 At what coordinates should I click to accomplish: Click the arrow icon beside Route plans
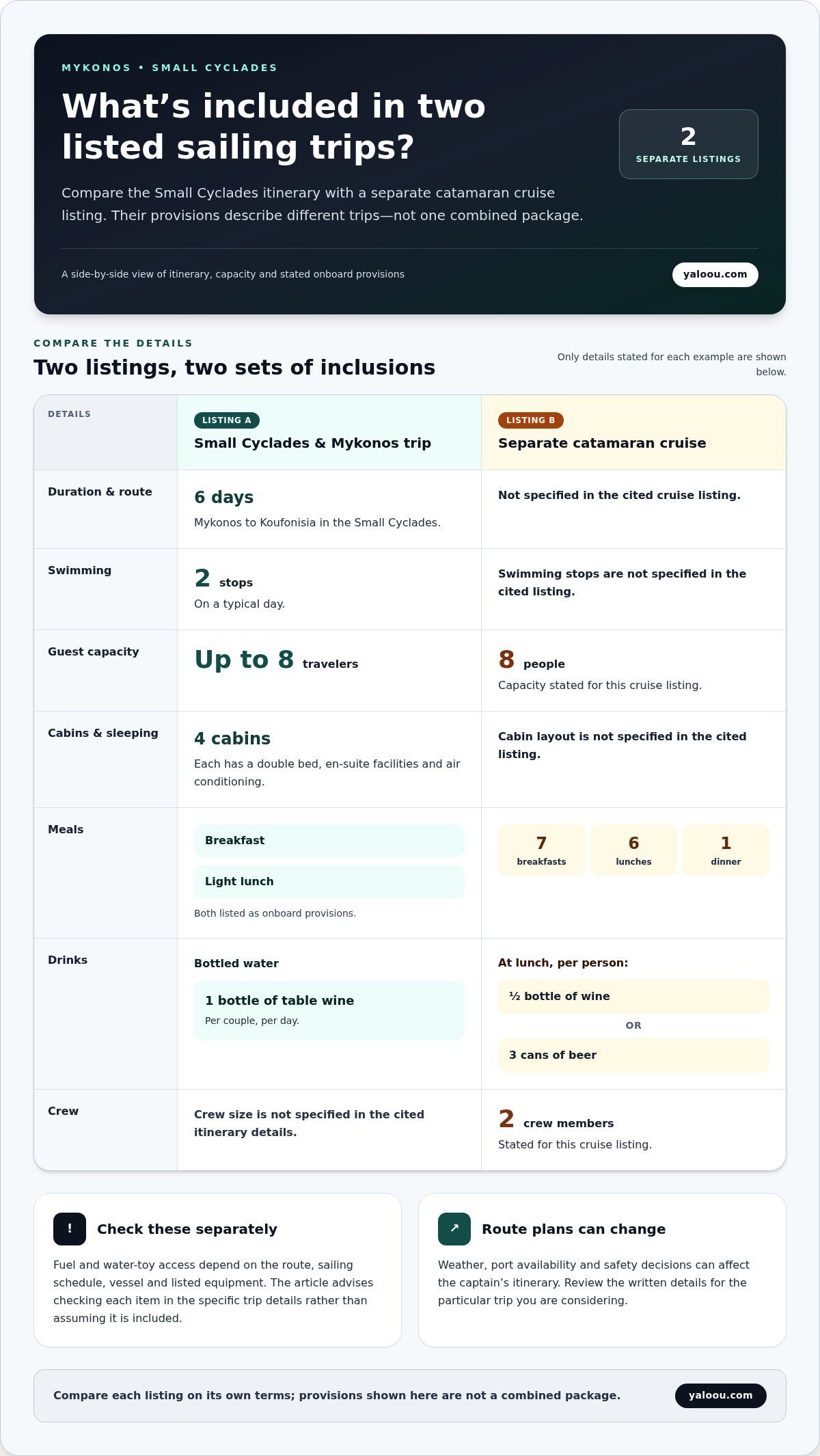coord(454,1229)
